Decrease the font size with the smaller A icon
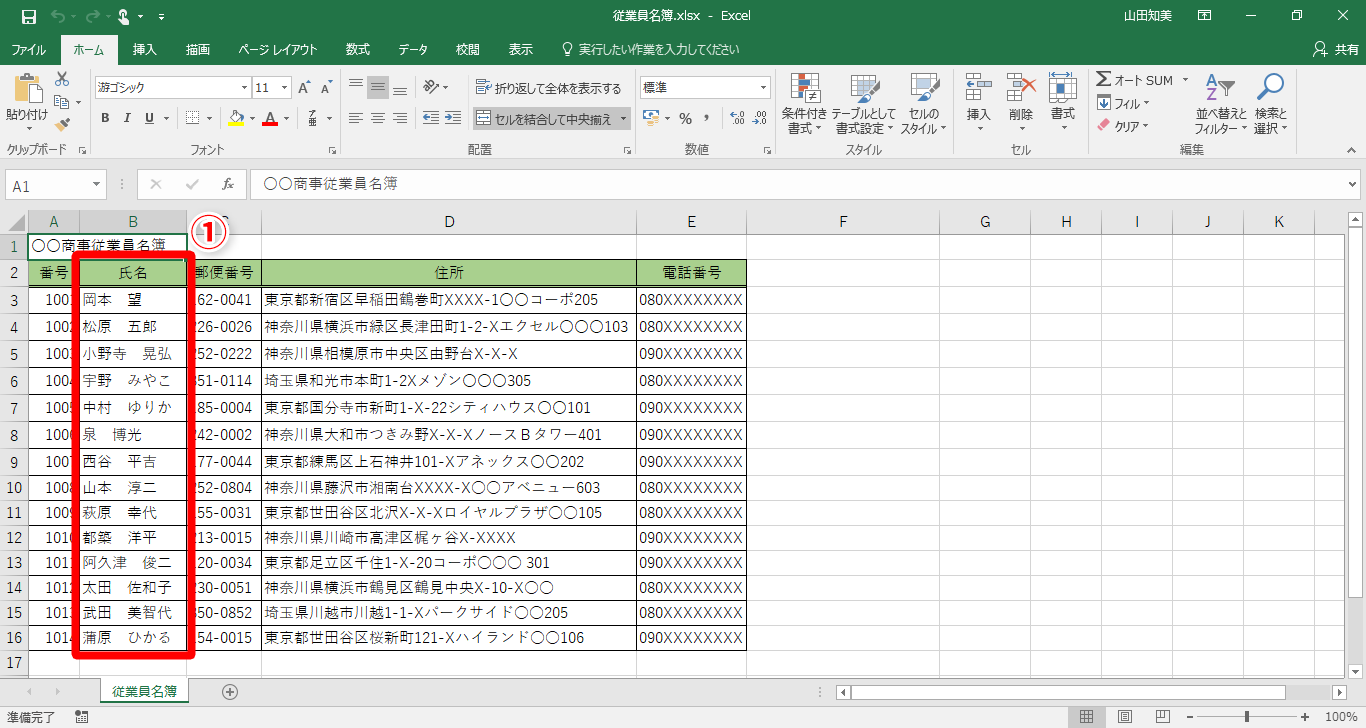Screen dimensions: 1366x728 pyautogui.click(x=326, y=88)
